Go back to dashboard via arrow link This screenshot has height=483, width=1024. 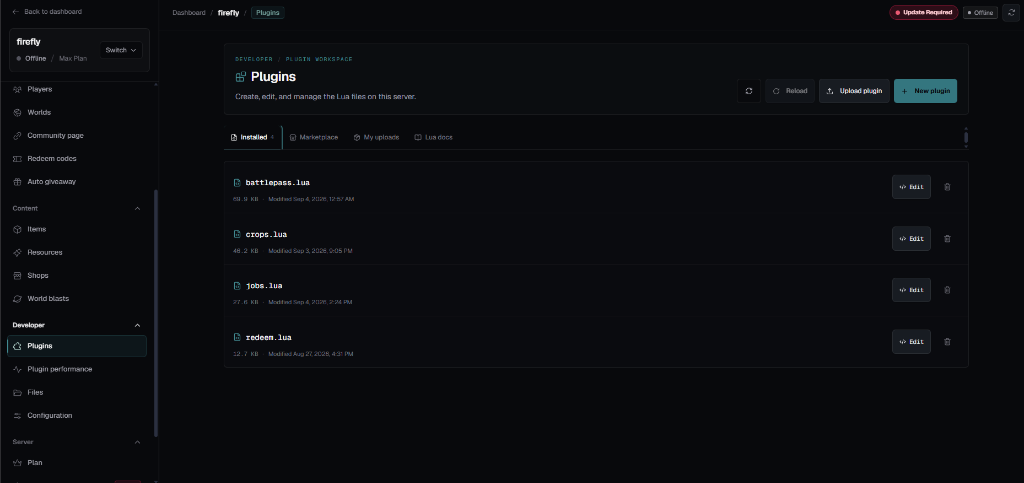click(x=46, y=12)
